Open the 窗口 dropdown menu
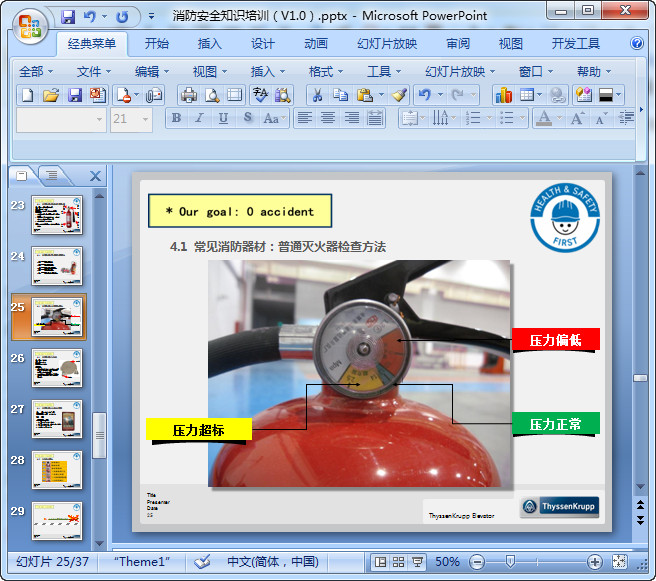The image size is (656, 581). (536, 72)
